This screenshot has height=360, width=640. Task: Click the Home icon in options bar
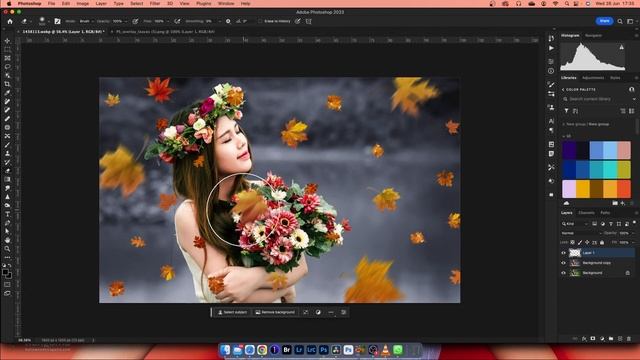tap(10, 21)
